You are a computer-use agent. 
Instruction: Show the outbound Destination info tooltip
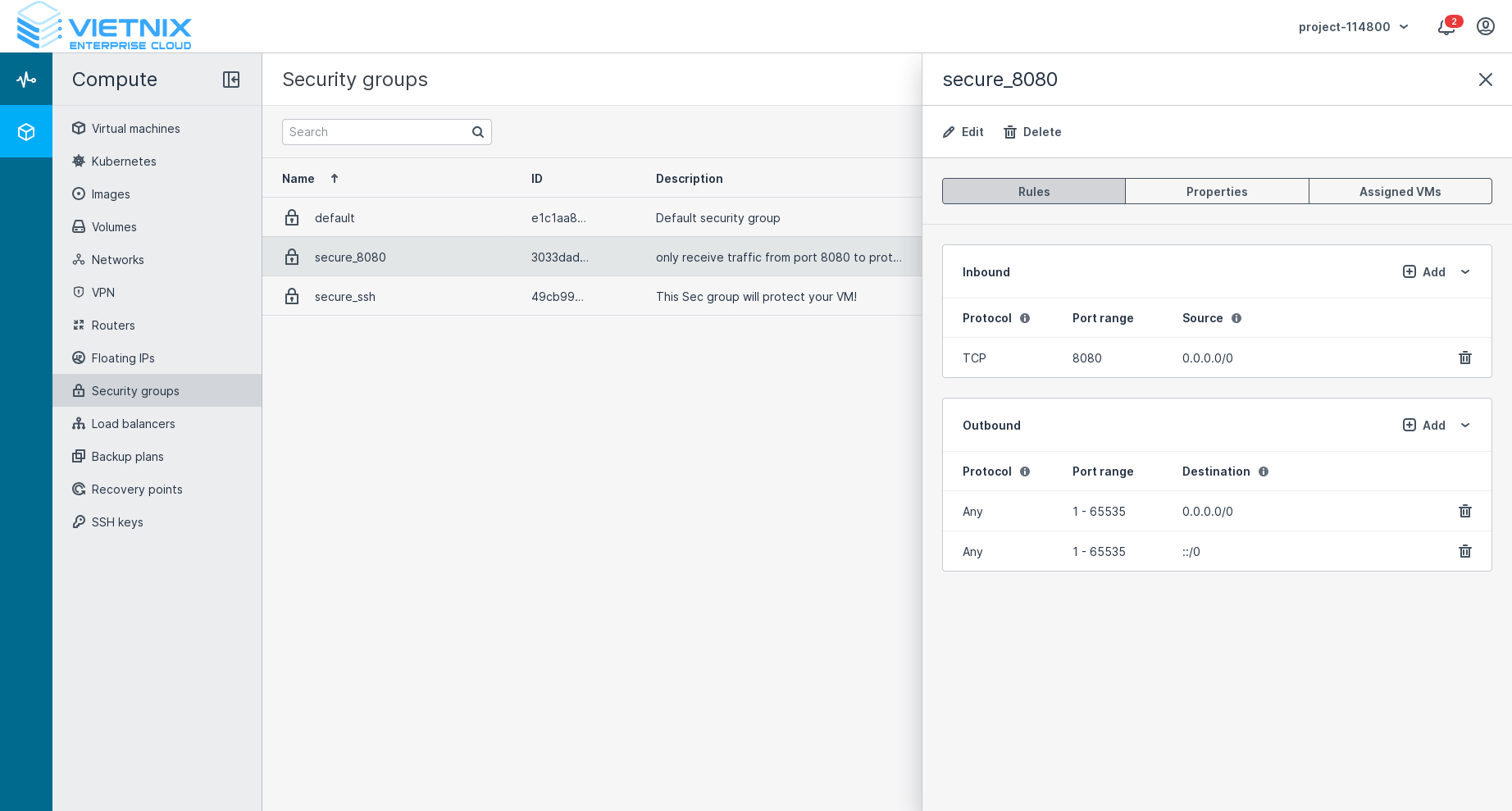[x=1263, y=472]
